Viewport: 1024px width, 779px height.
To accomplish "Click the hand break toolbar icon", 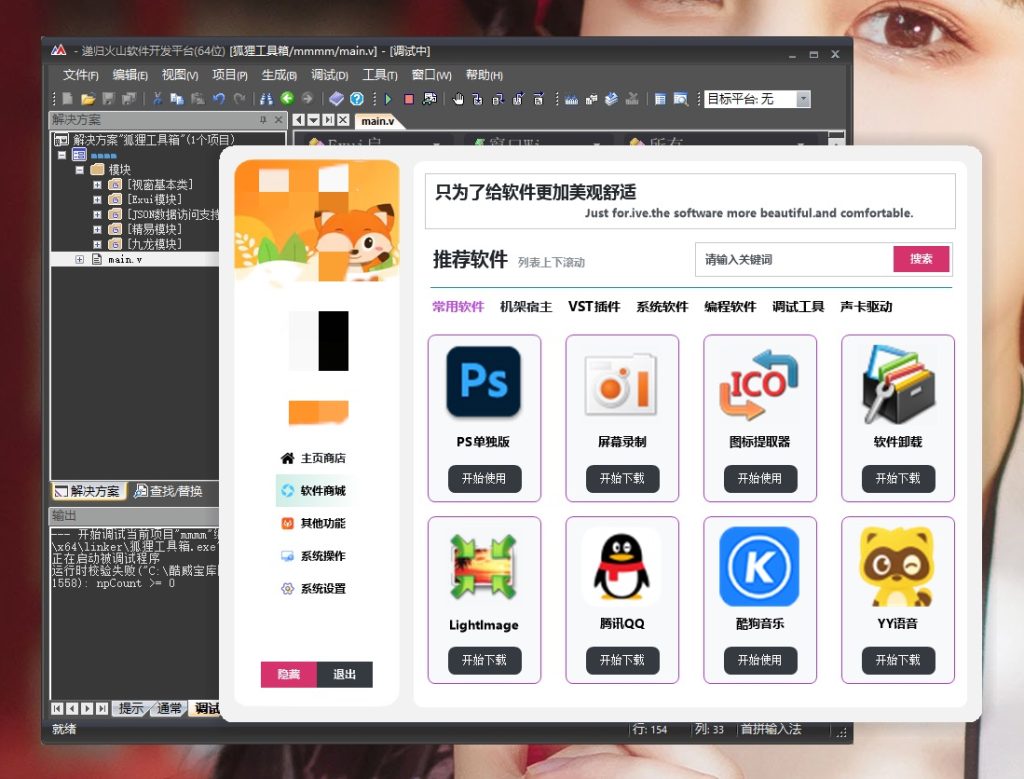I will point(458,99).
